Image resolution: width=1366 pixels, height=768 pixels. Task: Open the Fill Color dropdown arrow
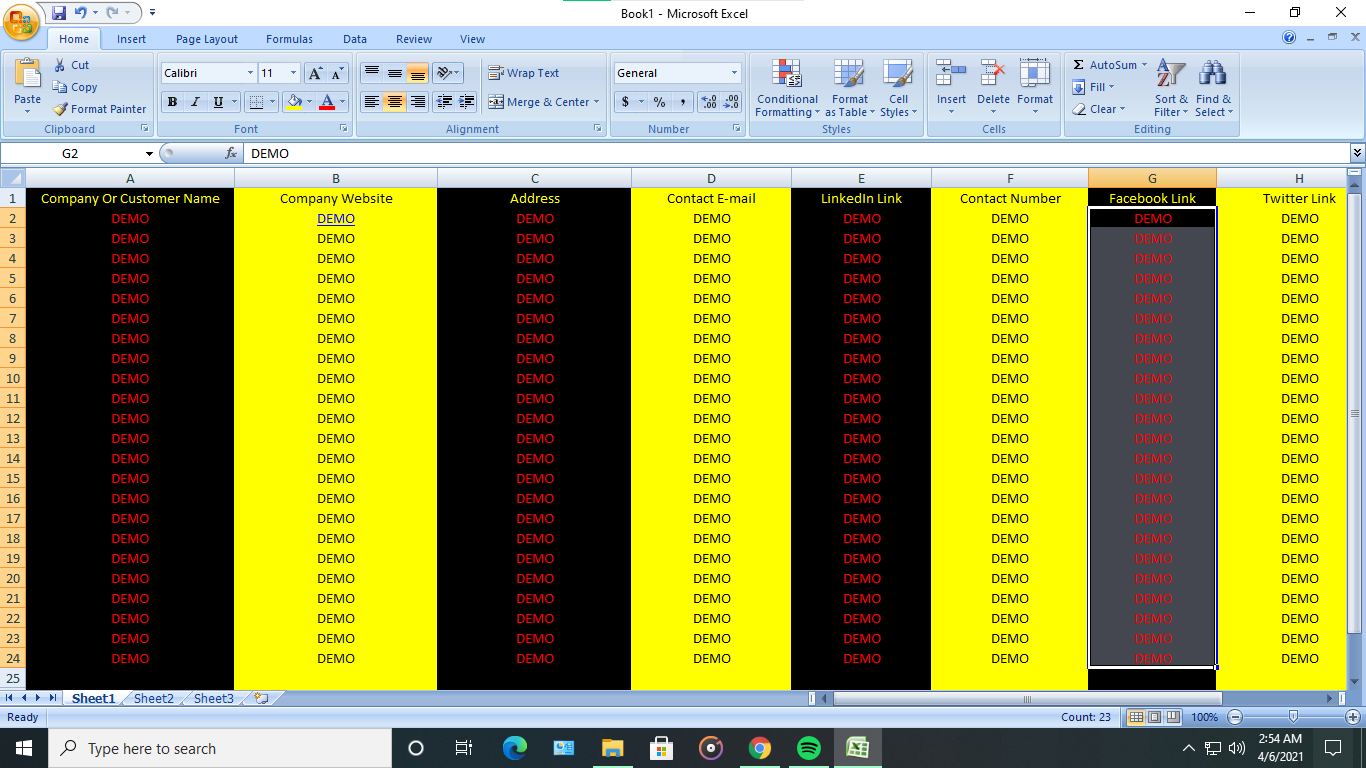(x=310, y=102)
